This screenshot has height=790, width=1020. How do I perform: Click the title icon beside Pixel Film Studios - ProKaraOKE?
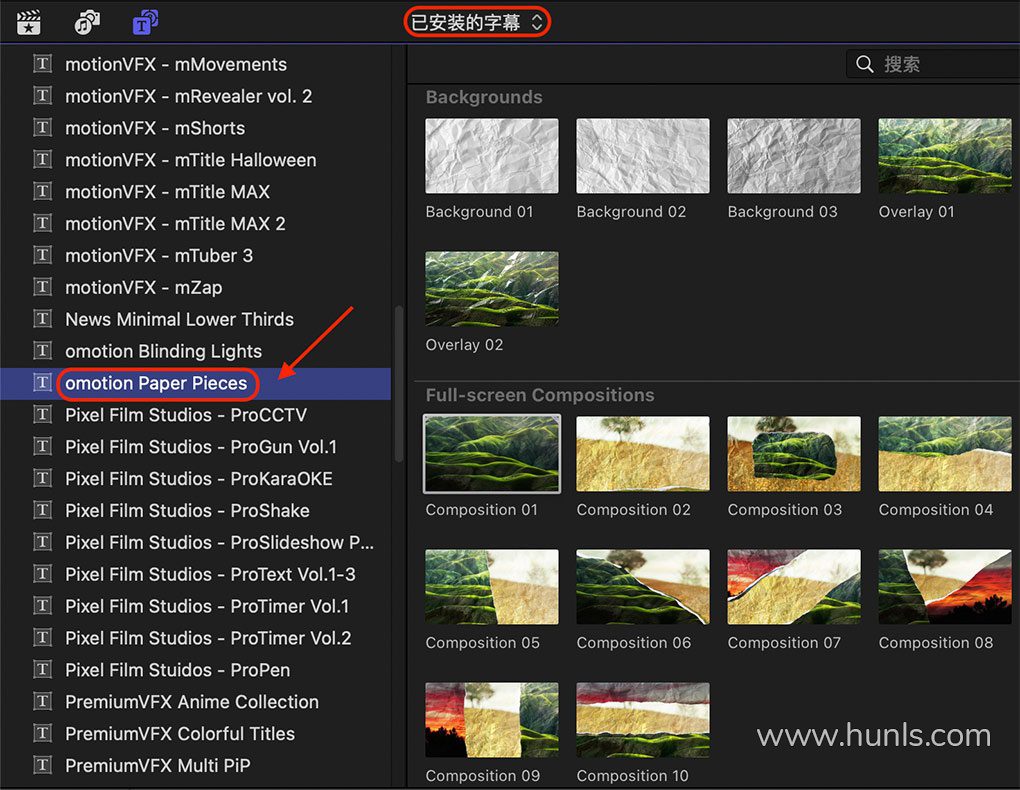click(x=43, y=478)
